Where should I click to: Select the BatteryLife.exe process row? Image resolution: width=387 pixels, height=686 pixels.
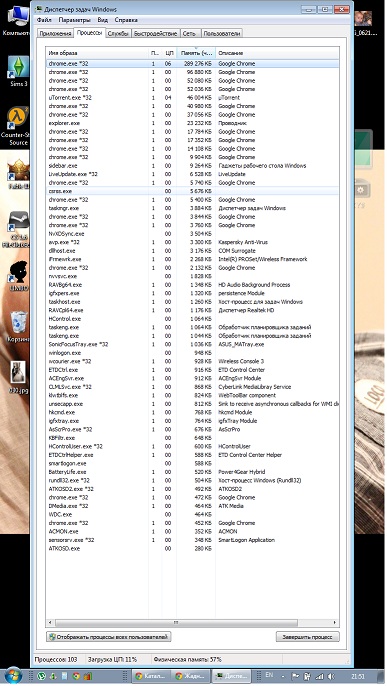pyautogui.click(x=192, y=472)
